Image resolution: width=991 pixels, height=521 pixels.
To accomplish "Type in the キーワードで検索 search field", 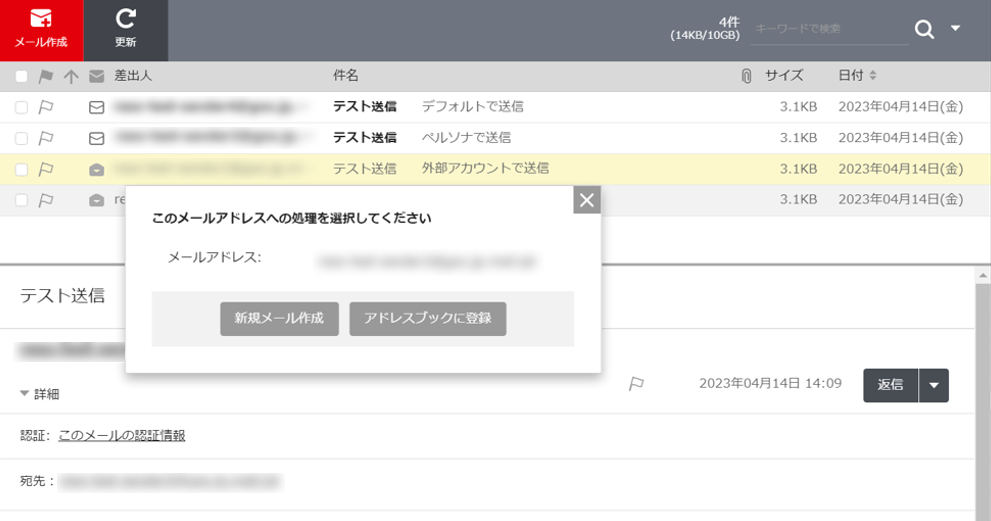I will click(828, 29).
